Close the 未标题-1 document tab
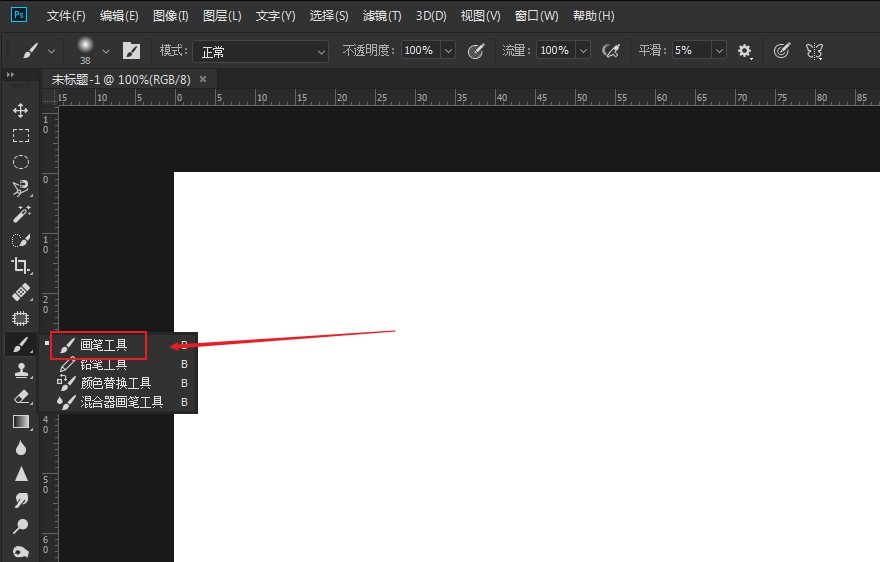The image size is (880, 562). pyautogui.click(x=203, y=79)
